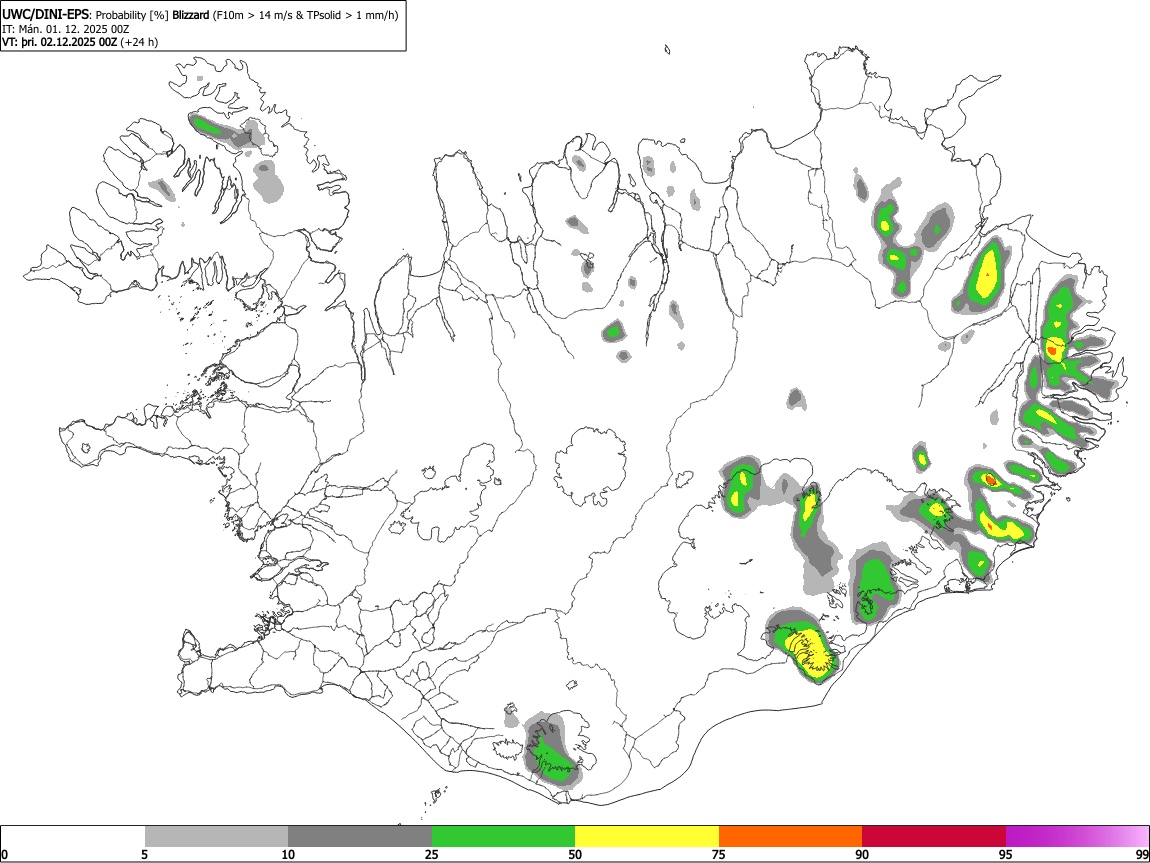Click the yellow 50–75% legend swatch

[647, 836]
